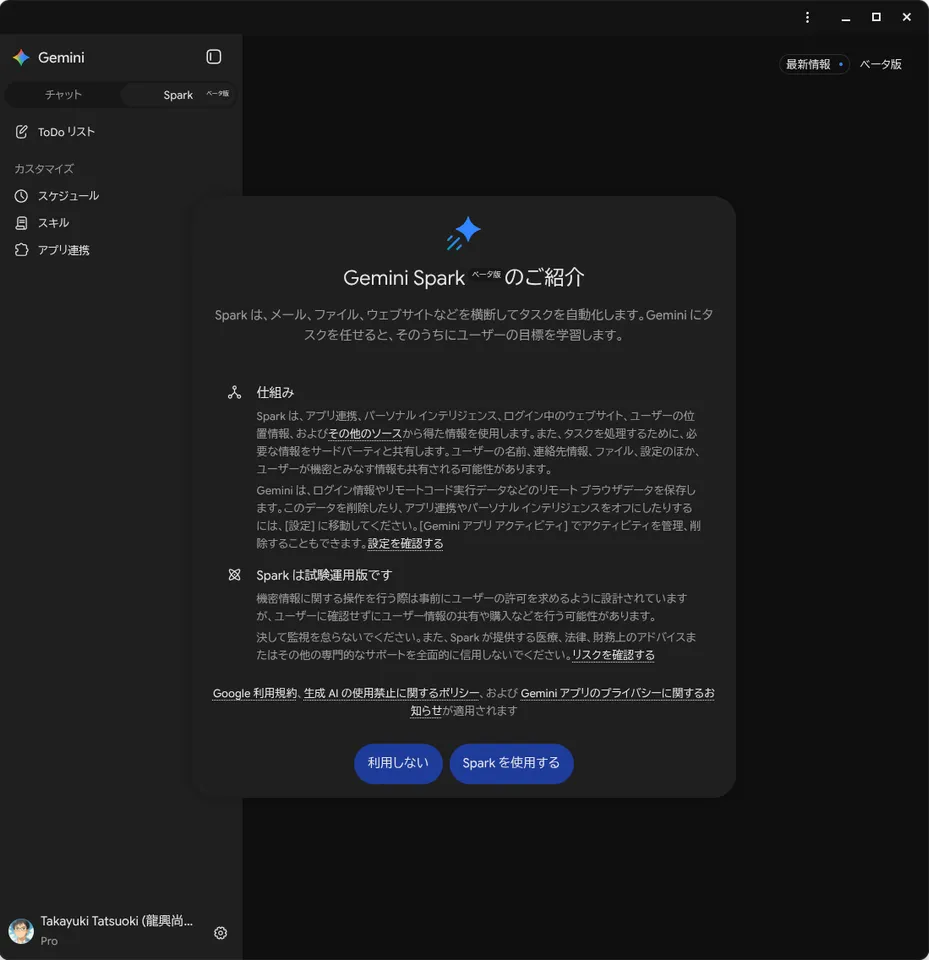929x960 pixels.
Task: Click the Gemini Spark shooting star icon
Action: coord(464,233)
